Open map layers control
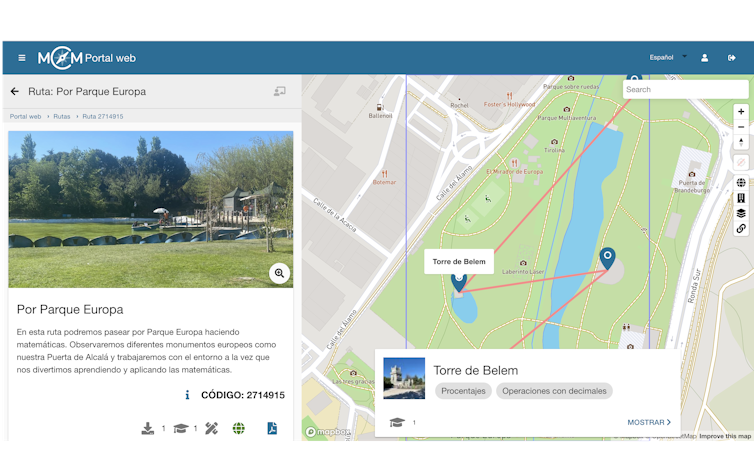Screen dimensions: 754x471 point(741,213)
